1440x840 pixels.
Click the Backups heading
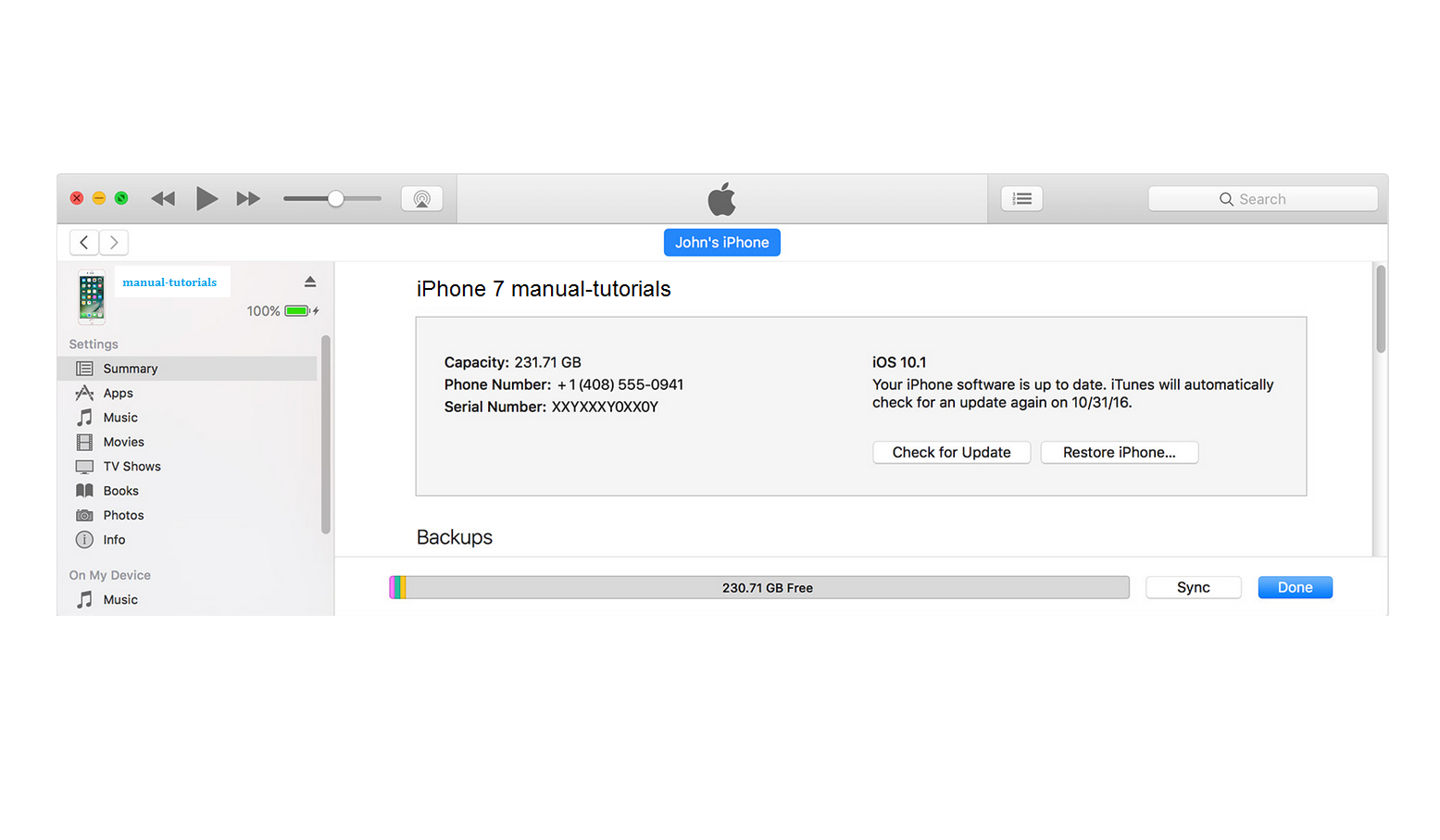point(455,537)
